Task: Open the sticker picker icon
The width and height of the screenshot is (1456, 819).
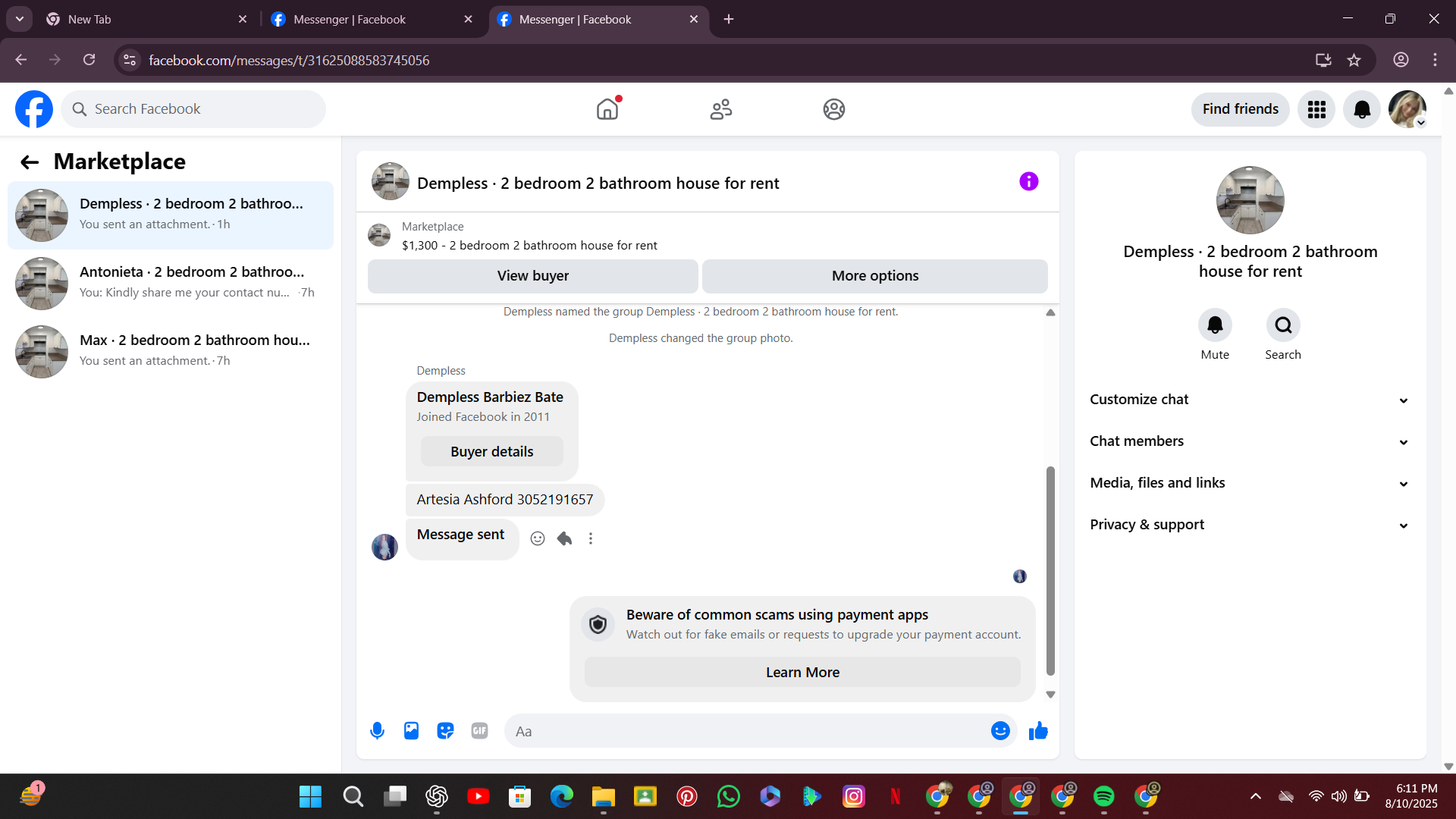Action: (x=445, y=731)
